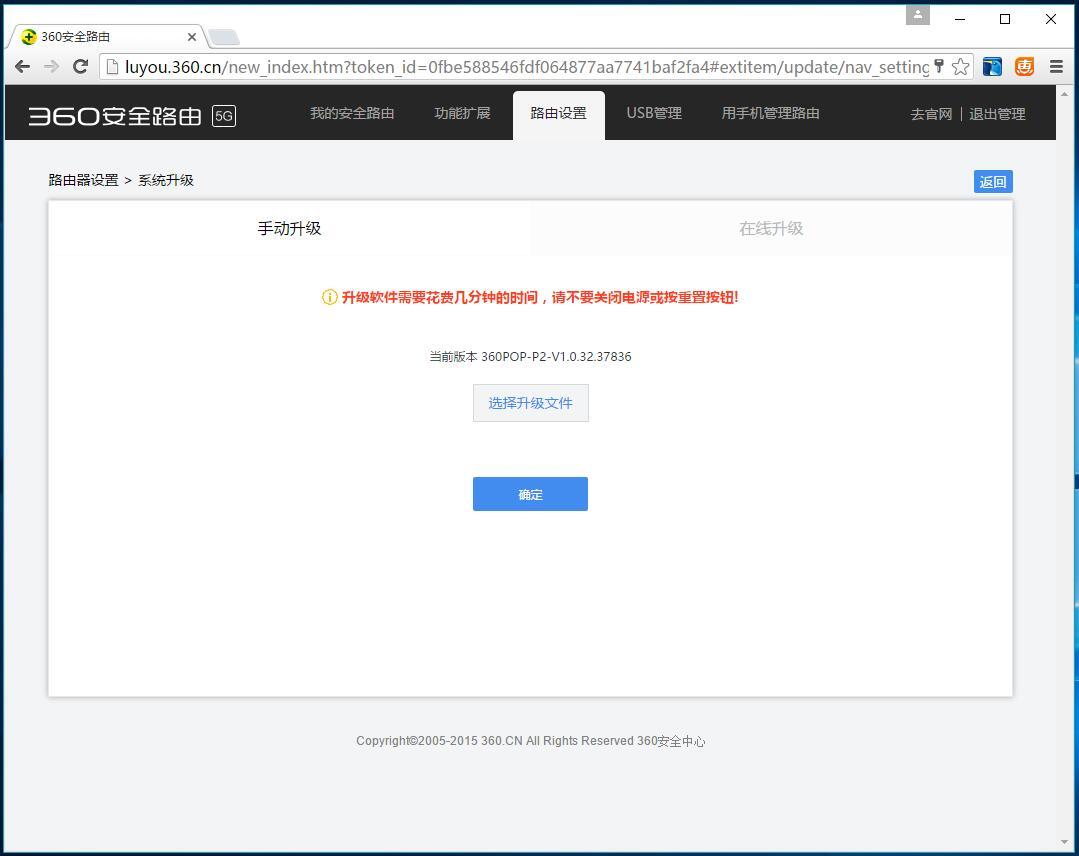Follow the 去官网 link

(x=931, y=114)
